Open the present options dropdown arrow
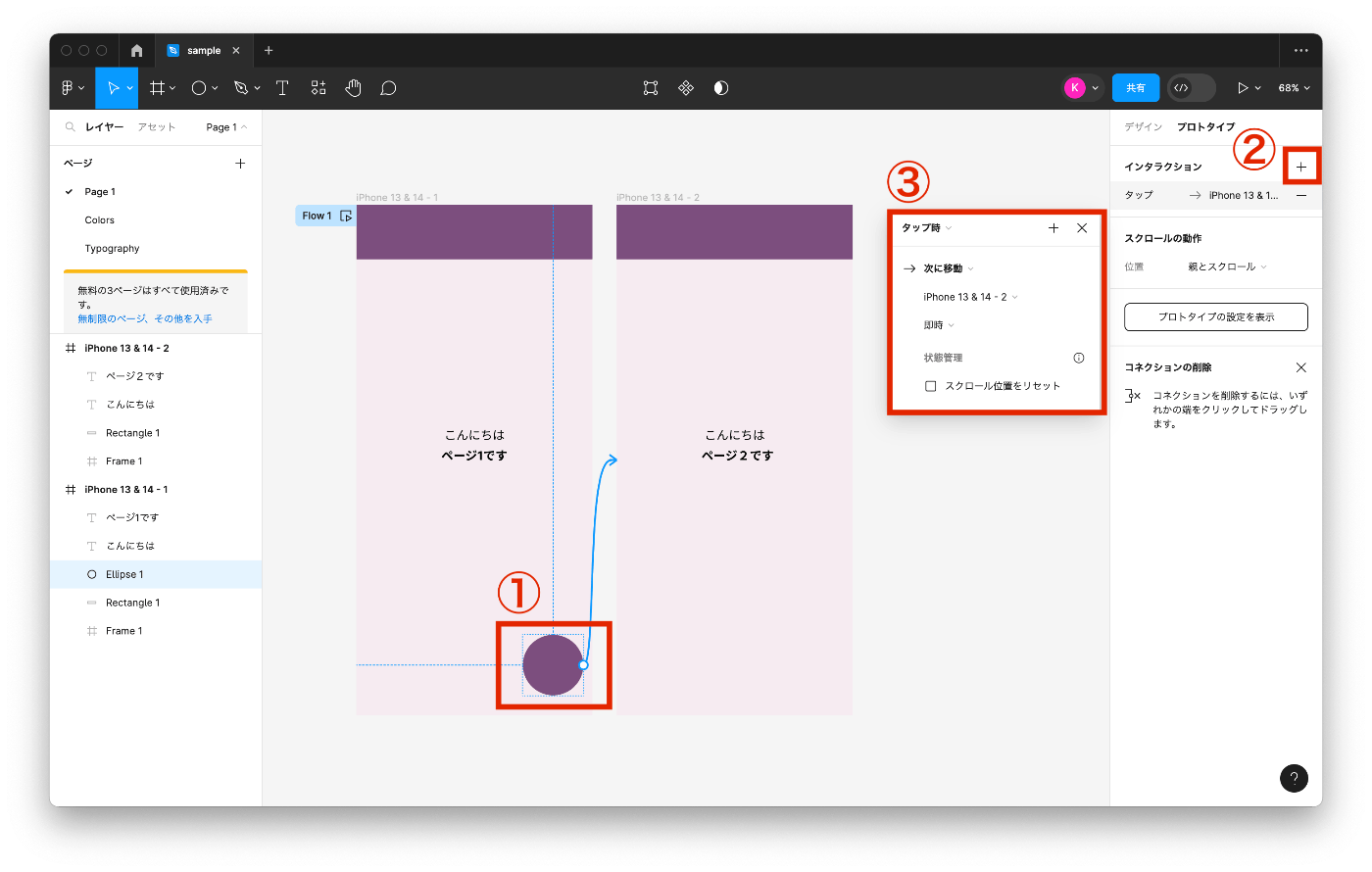 (1258, 88)
